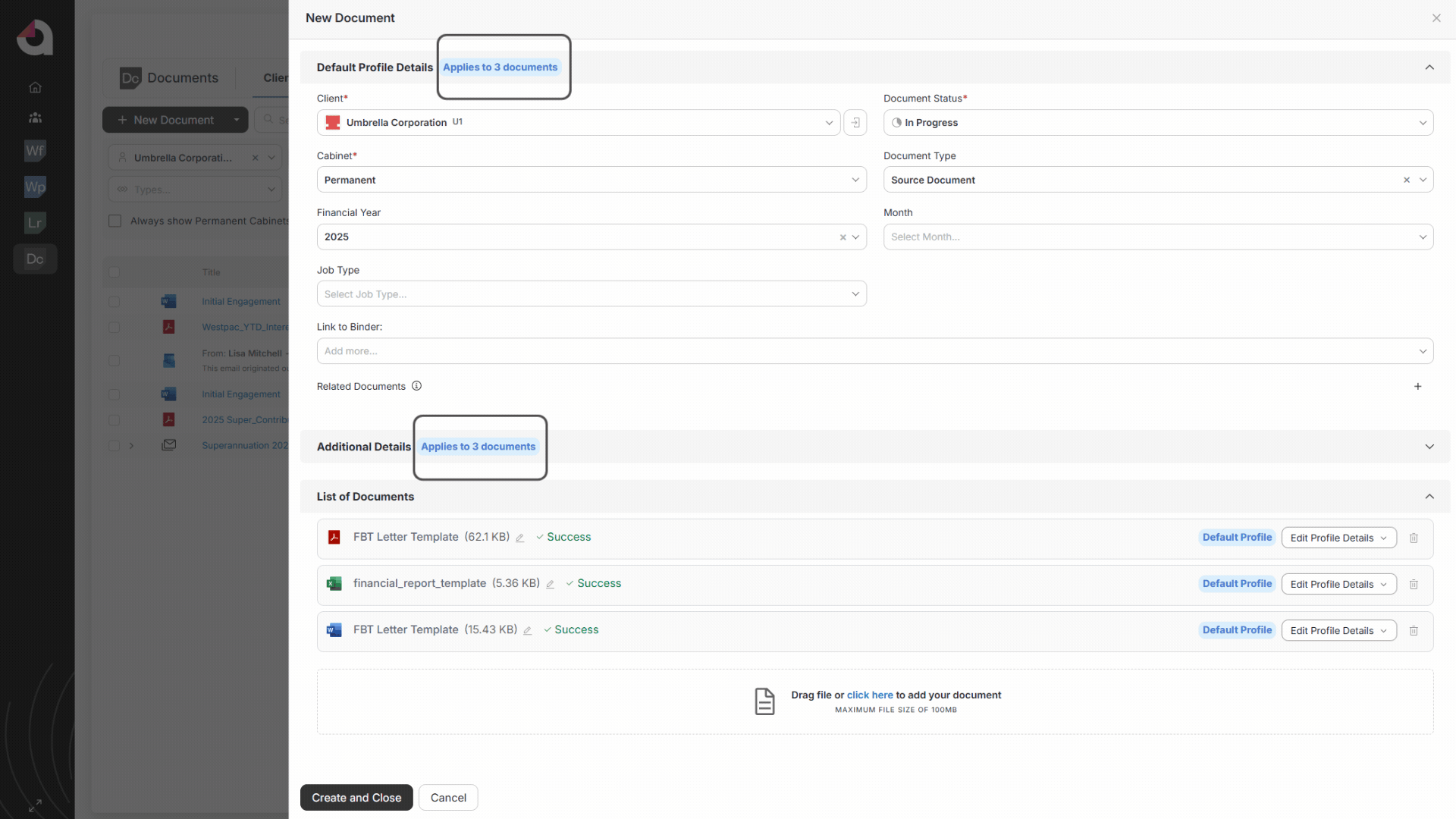This screenshot has width=1456, height=819.
Task: Expand the Superannuation email row
Action: pyautogui.click(x=131, y=446)
